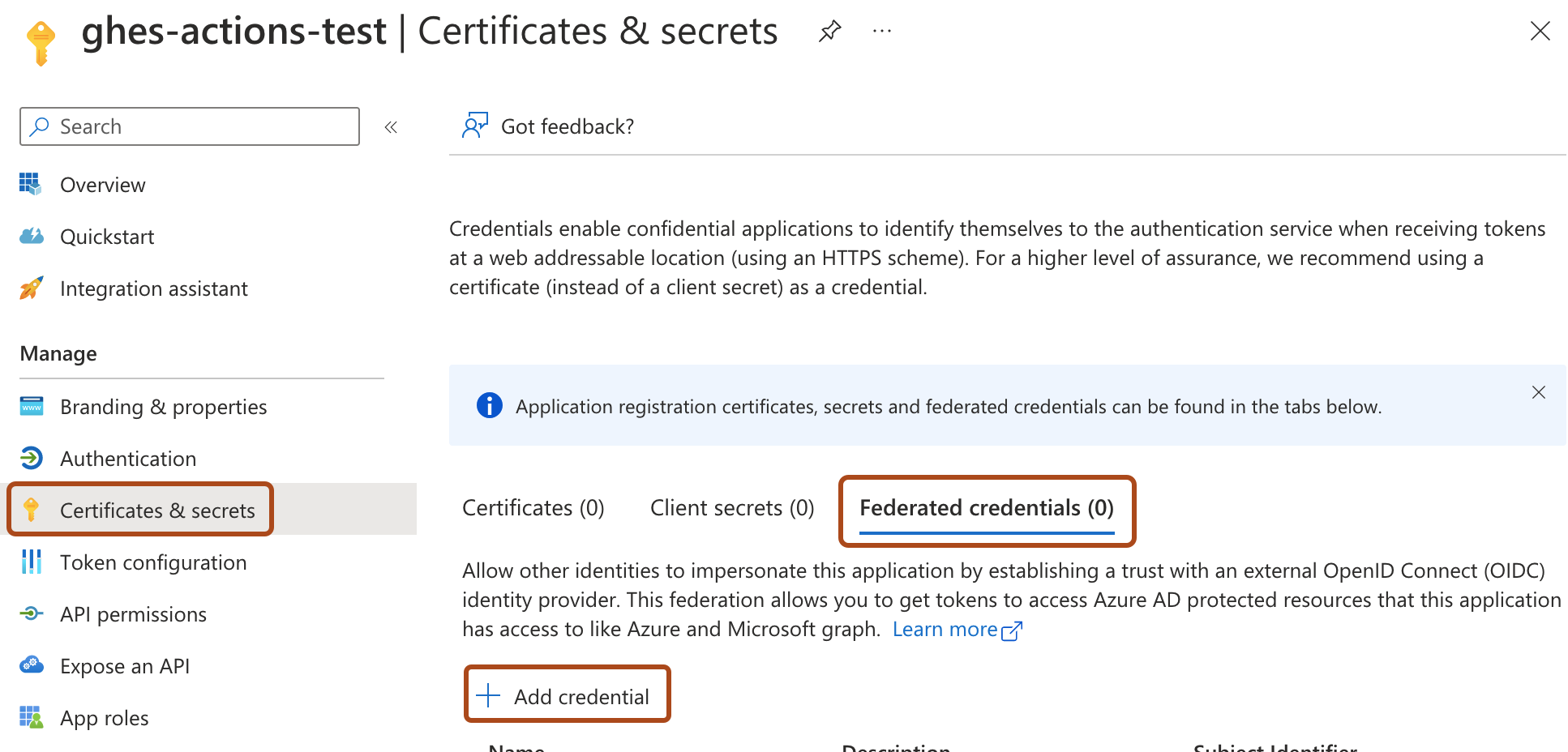Dismiss the application registration info banner

[x=1538, y=391]
